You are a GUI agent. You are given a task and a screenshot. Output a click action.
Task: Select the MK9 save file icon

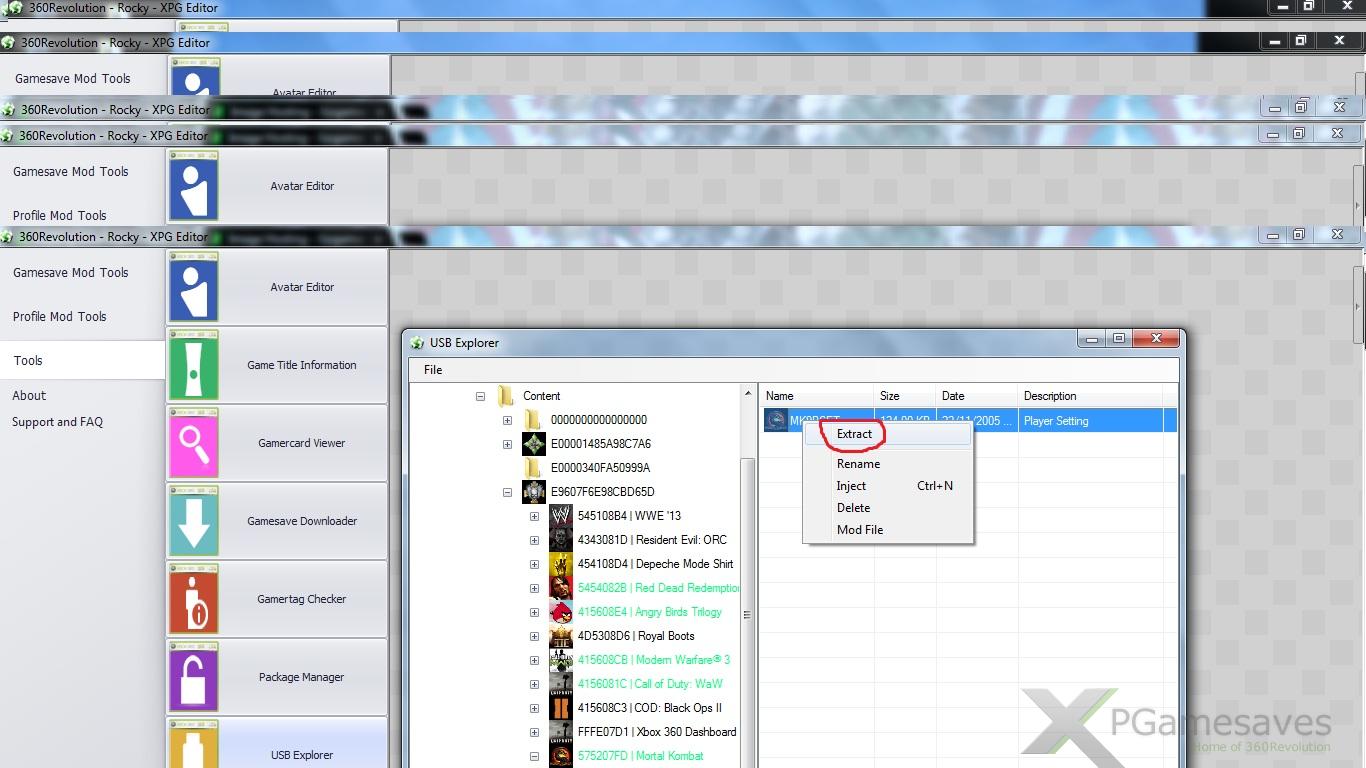point(776,421)
